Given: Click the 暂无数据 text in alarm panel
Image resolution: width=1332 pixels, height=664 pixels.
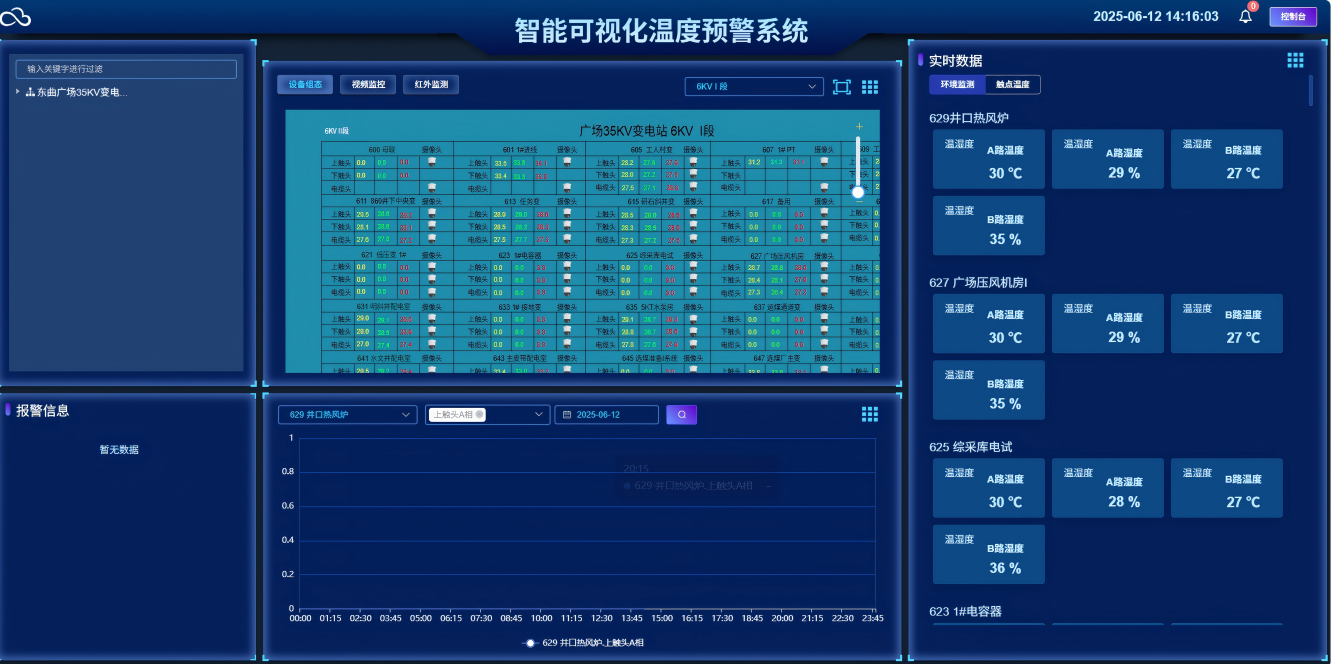Looking at the screenshot, I should point(119,450).
